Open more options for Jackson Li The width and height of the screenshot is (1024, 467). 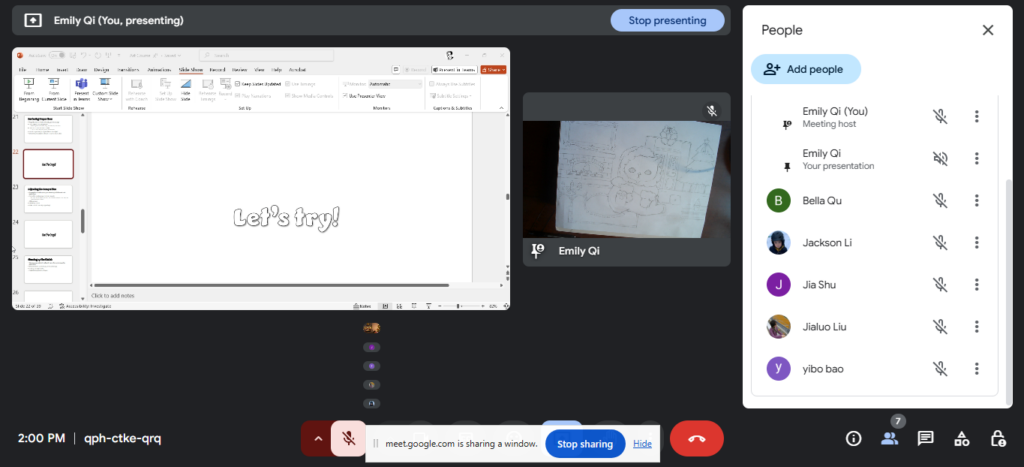pos(976,243)
